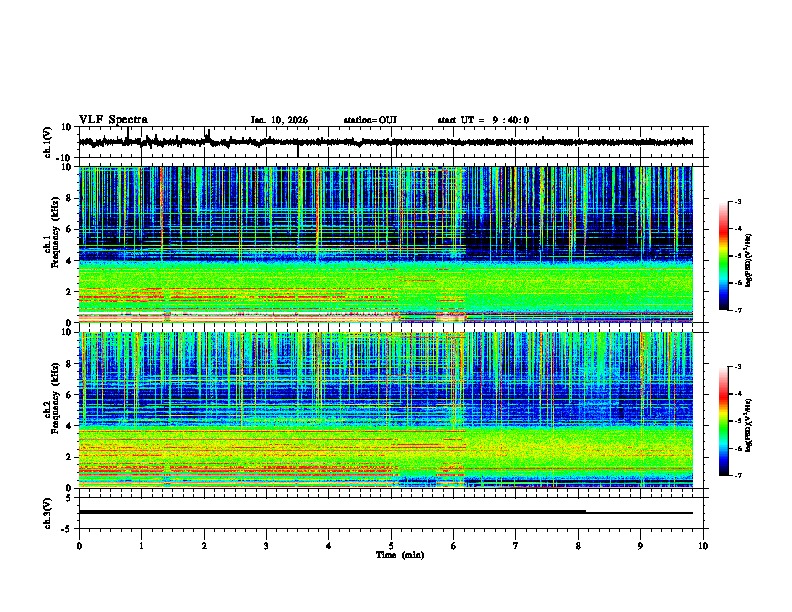Click the time axis tick label "0"
This screenshot has width=792, height=612.
79,546
